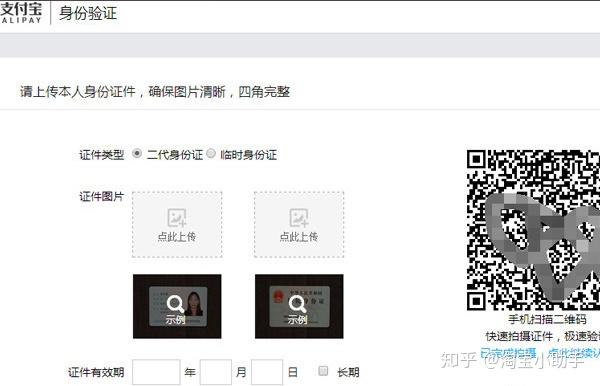Click 证件图片 label
The height and width of the screenshot is (386, 600).
(x=101, y=197)
